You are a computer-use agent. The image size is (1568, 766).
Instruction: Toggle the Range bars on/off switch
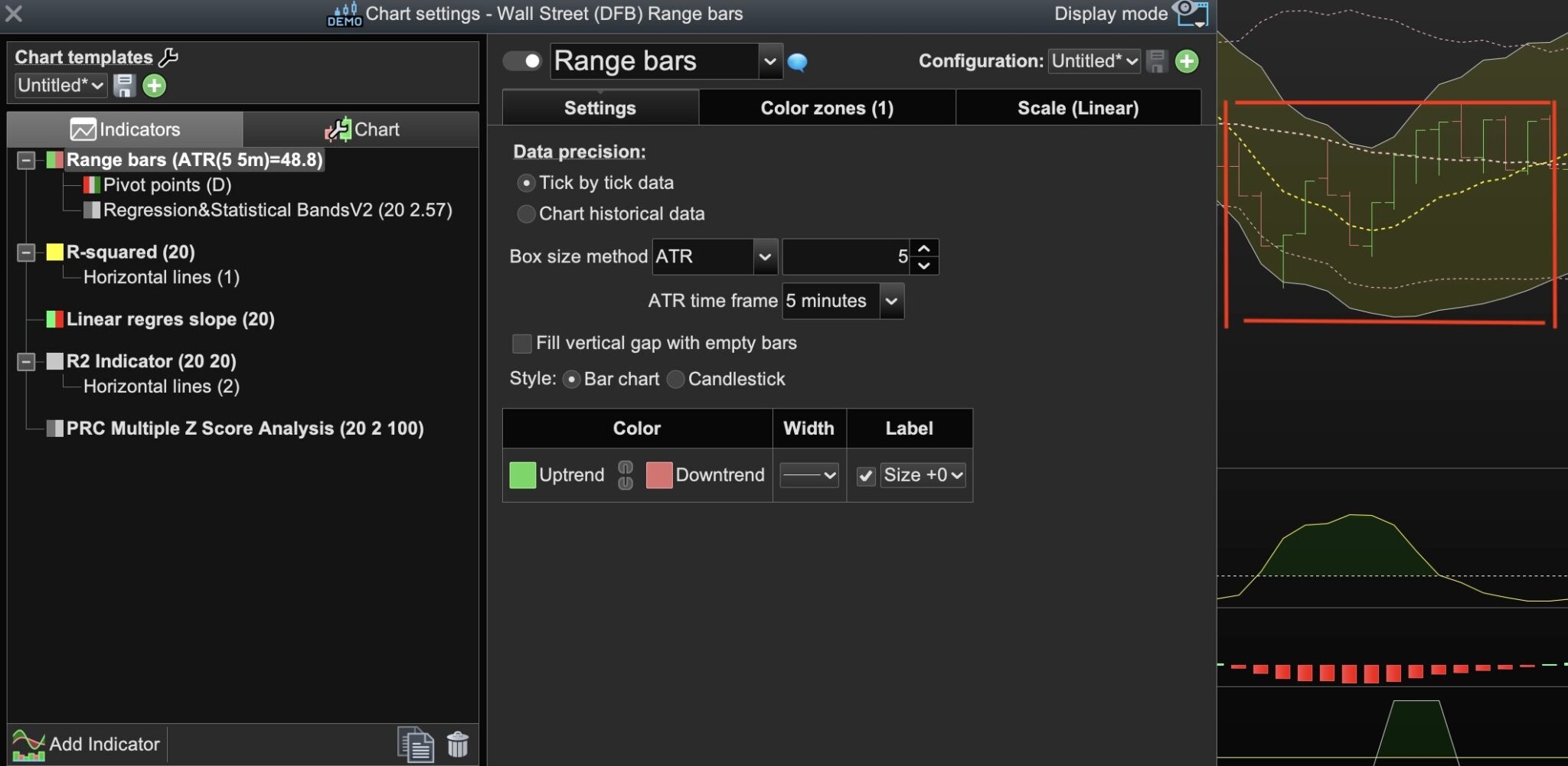523,61
